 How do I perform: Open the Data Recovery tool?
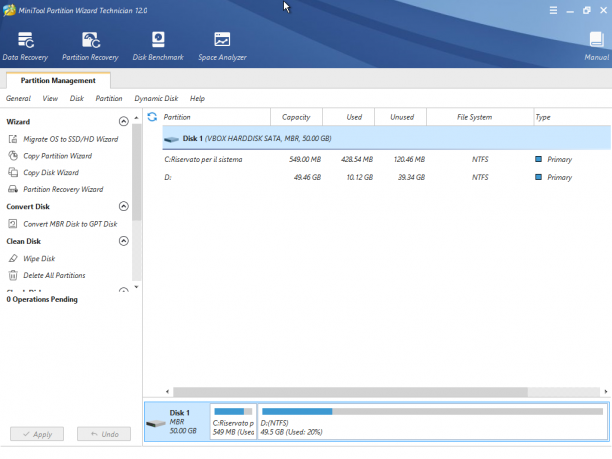25,46
